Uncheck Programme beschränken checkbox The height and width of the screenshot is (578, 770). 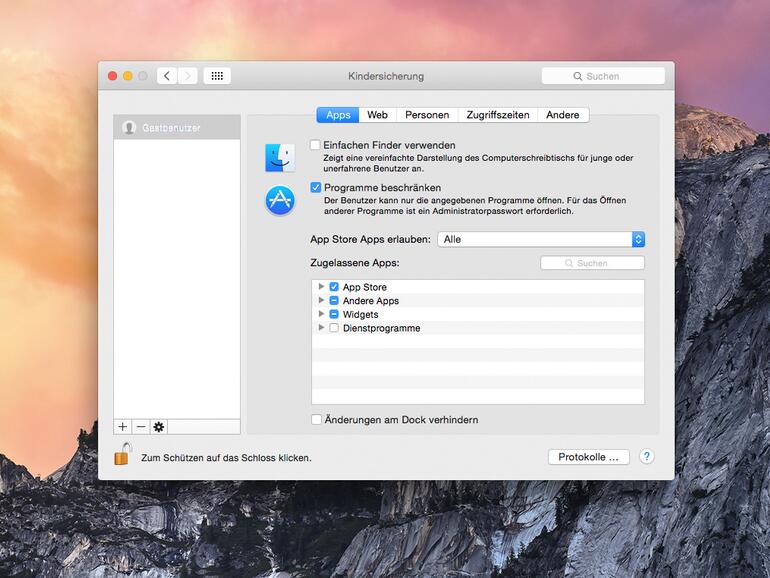(x=316, y=187)
